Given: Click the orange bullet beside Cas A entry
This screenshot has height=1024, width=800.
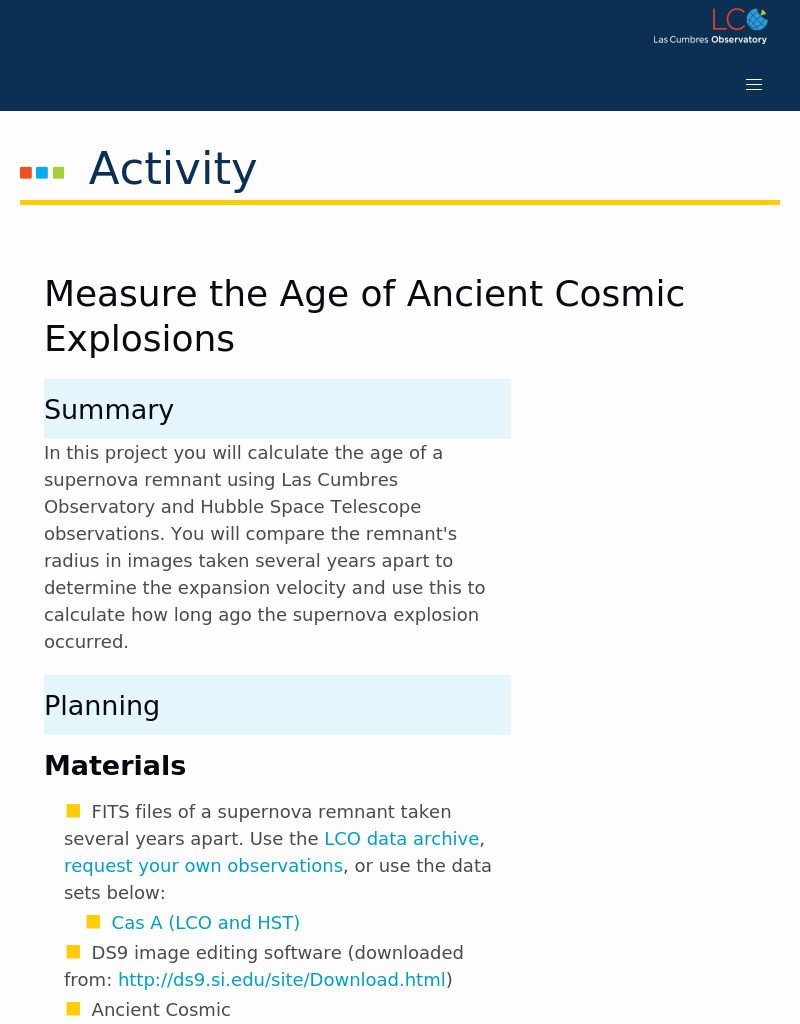Looking at the screenshot, I should [93, 921].
